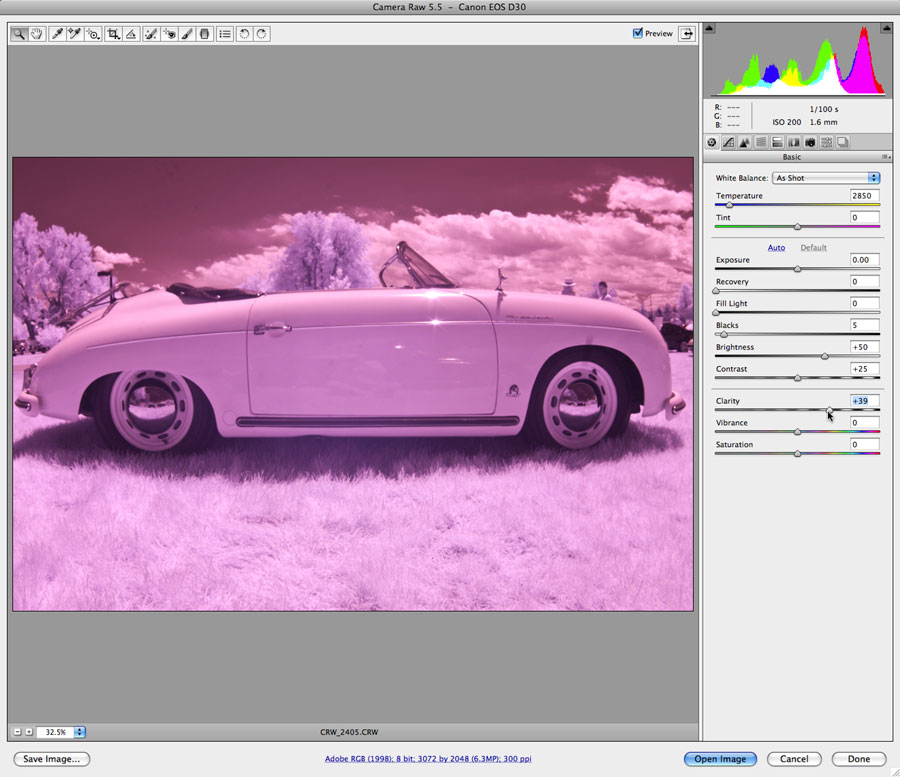The image size is (900, 777).
Task: Switch to the Camera Calibration tab
Action: 810,143
